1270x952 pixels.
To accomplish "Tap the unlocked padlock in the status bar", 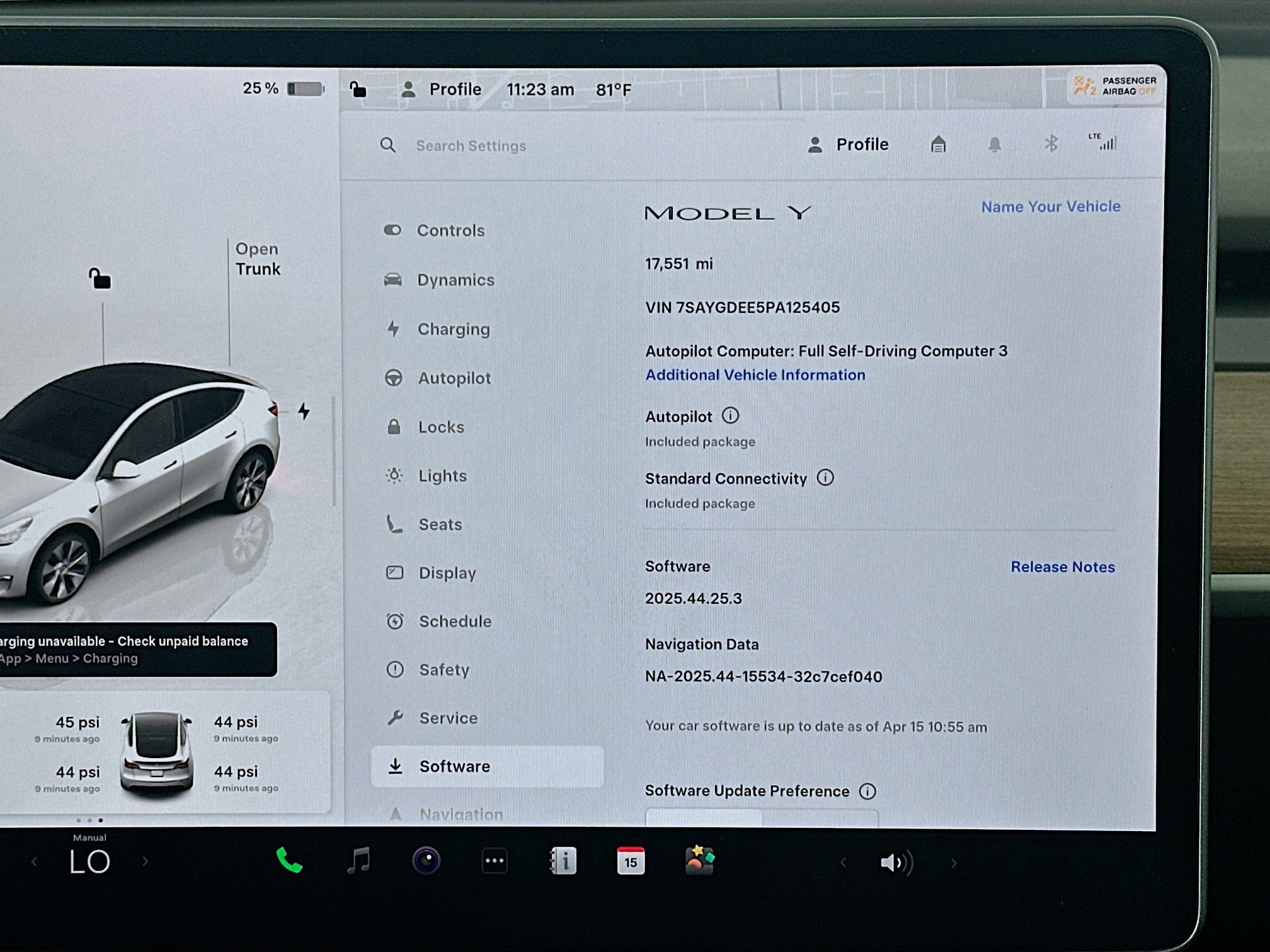I will (x=359, y=89).
